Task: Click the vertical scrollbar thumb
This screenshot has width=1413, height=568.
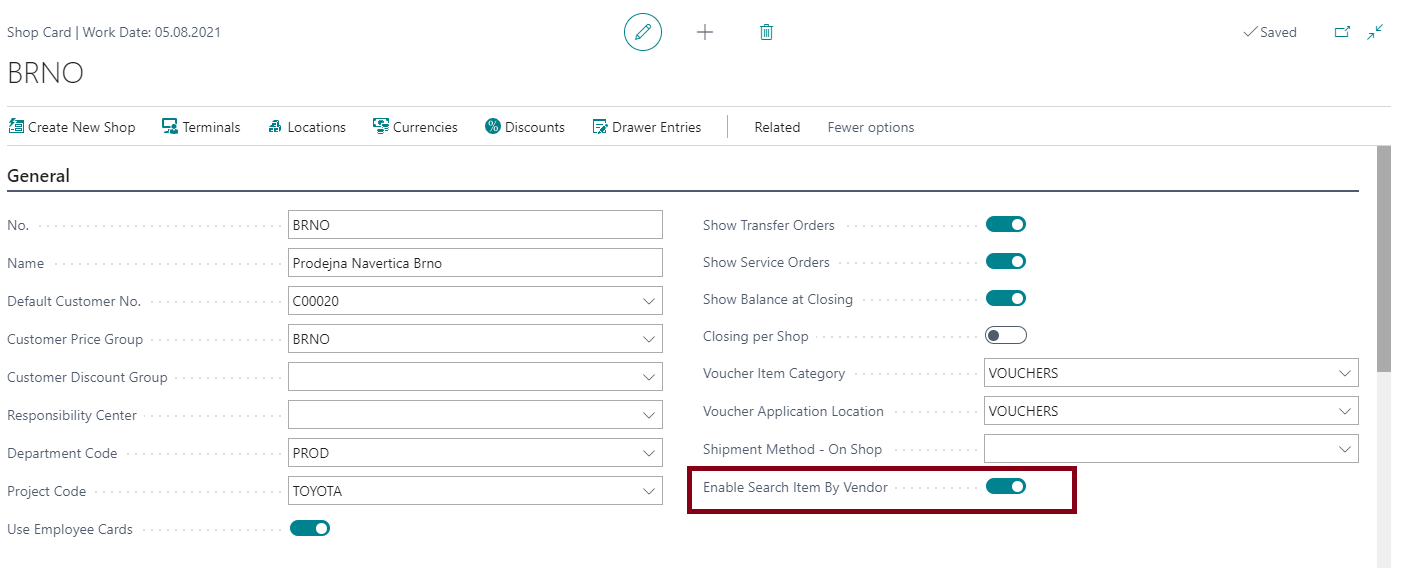Action: click(x=1384, y=259)
